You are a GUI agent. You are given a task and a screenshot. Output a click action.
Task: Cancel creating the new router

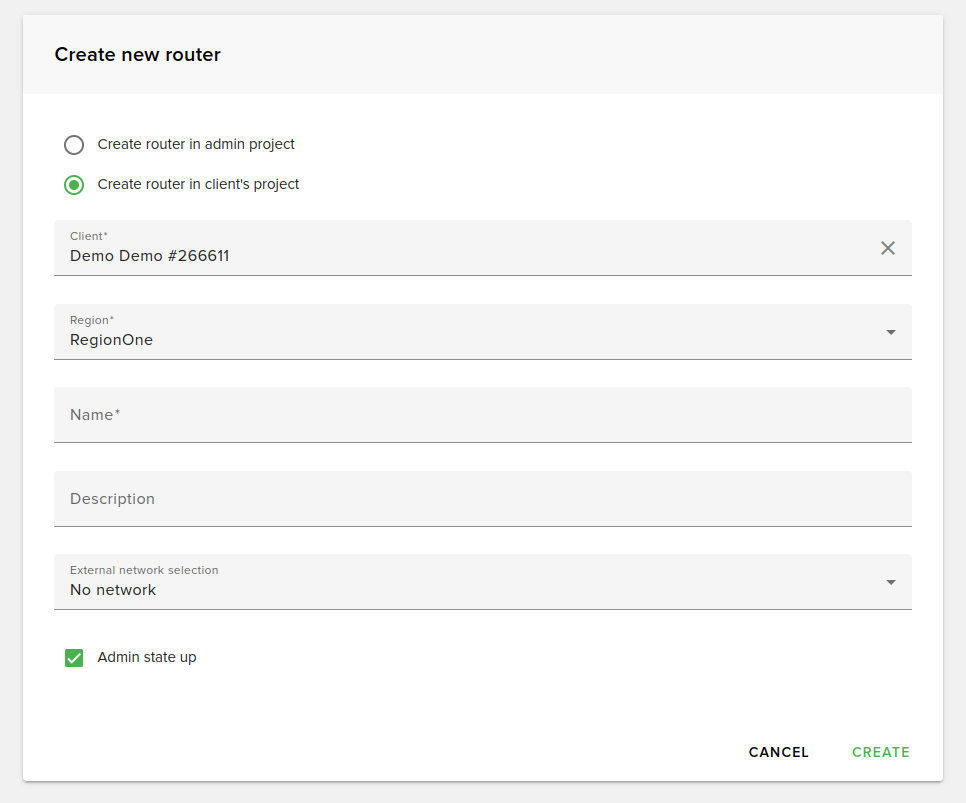778,752
